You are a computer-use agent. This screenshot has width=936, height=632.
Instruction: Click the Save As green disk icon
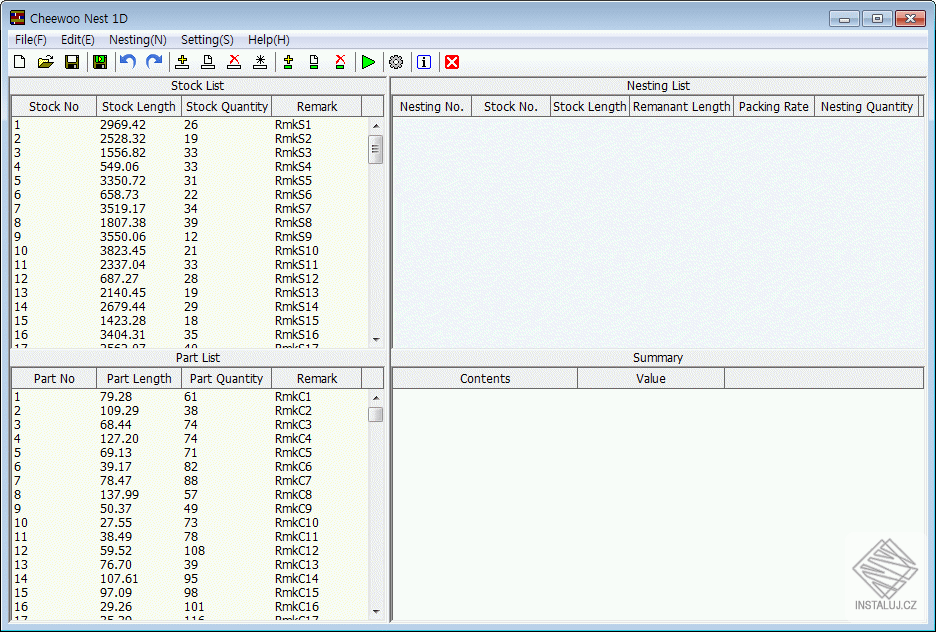[x=100, y=62]
